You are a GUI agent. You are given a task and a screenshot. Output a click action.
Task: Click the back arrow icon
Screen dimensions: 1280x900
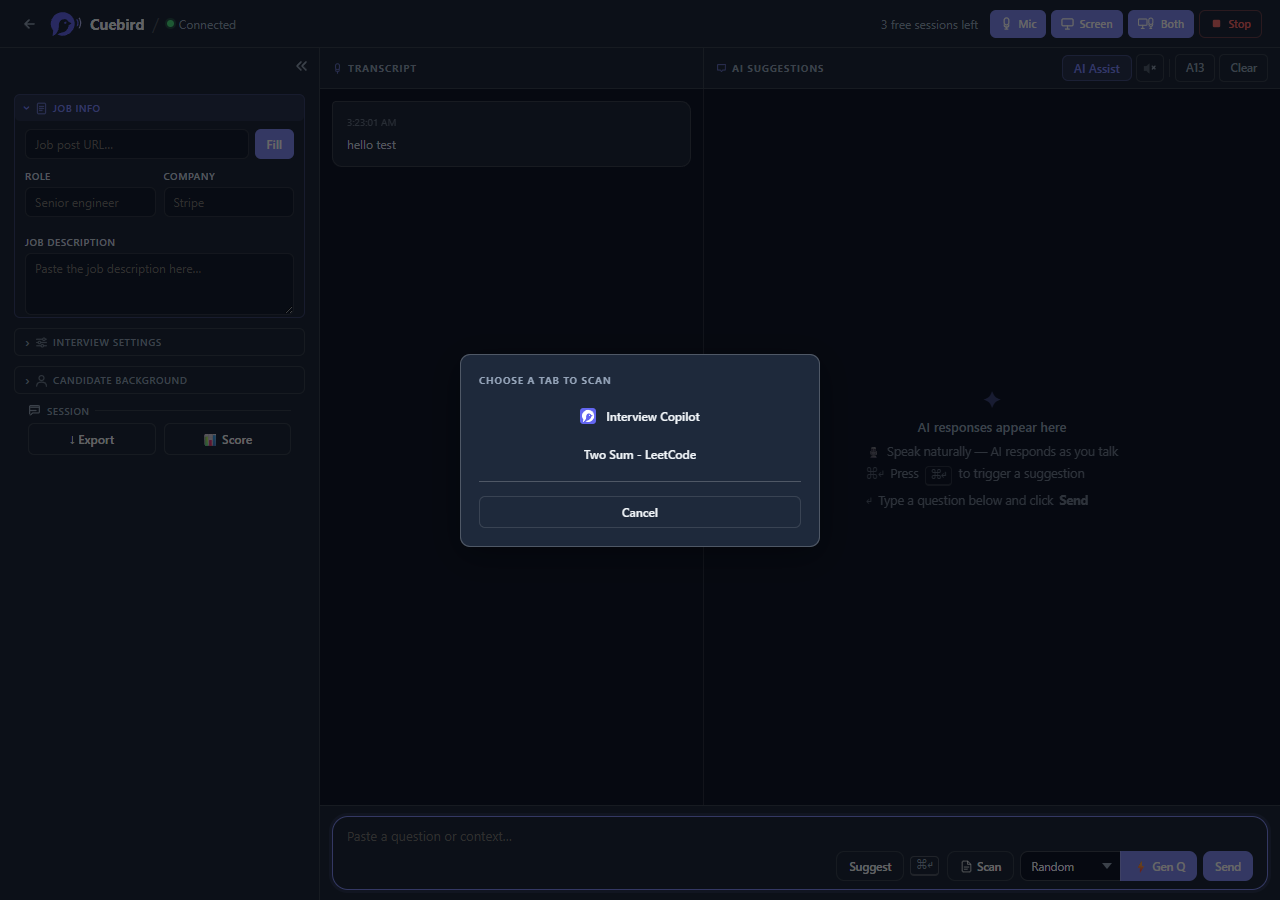pos(29,24)
